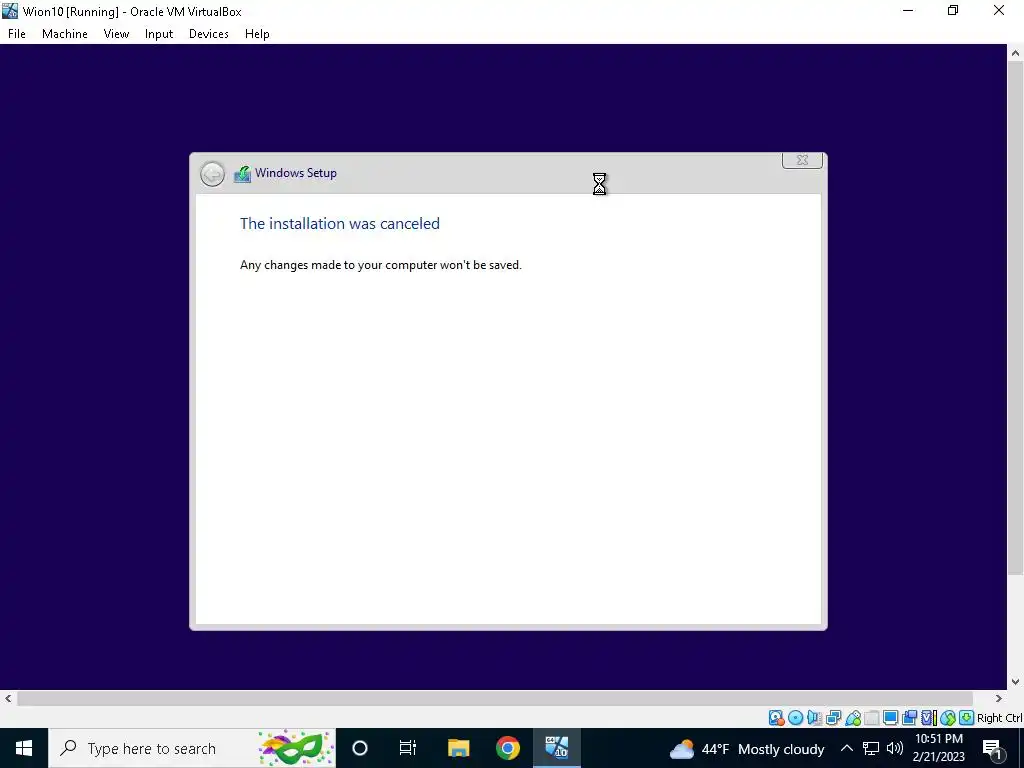Screen dimensions: 1024x768
Task: Open Cortana from the taskbar
Action: pyautogui.click(x=360, y=748)
